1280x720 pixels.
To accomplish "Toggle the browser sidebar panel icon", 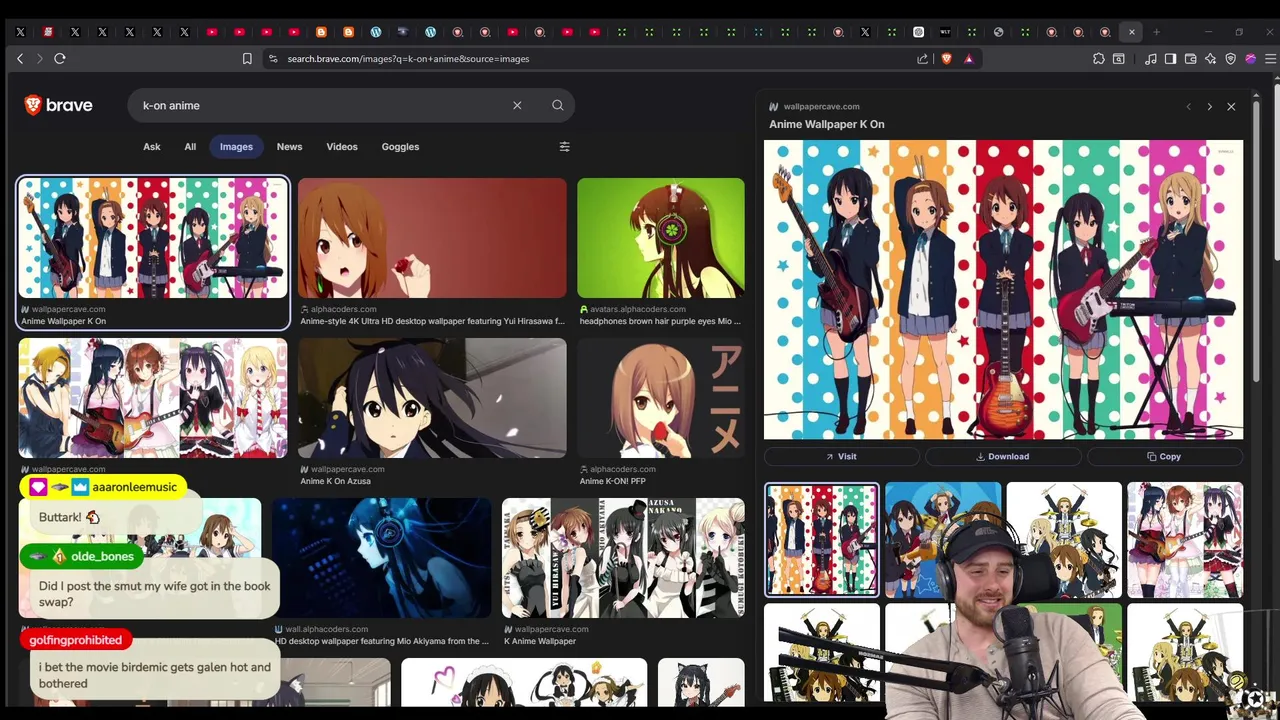I will point(1170,59).
